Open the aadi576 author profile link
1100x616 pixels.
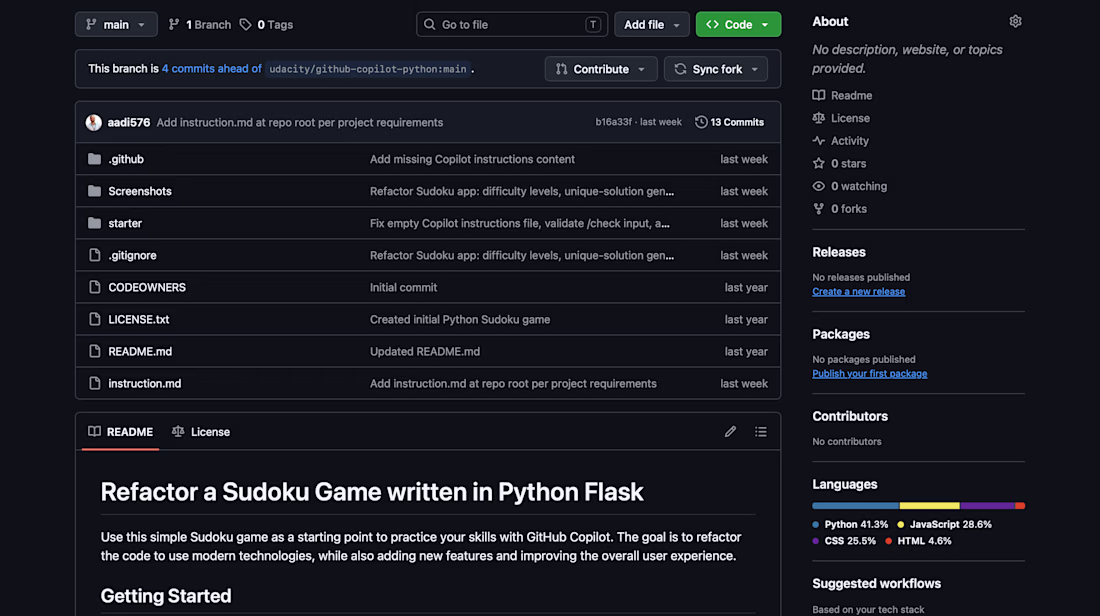pyautogui.click(x=129, y=122)
